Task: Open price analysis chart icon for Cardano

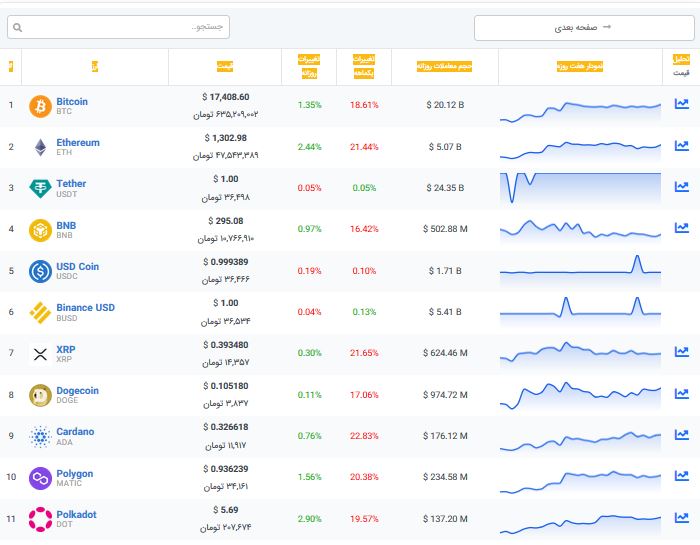Action: tap(681, 434)
